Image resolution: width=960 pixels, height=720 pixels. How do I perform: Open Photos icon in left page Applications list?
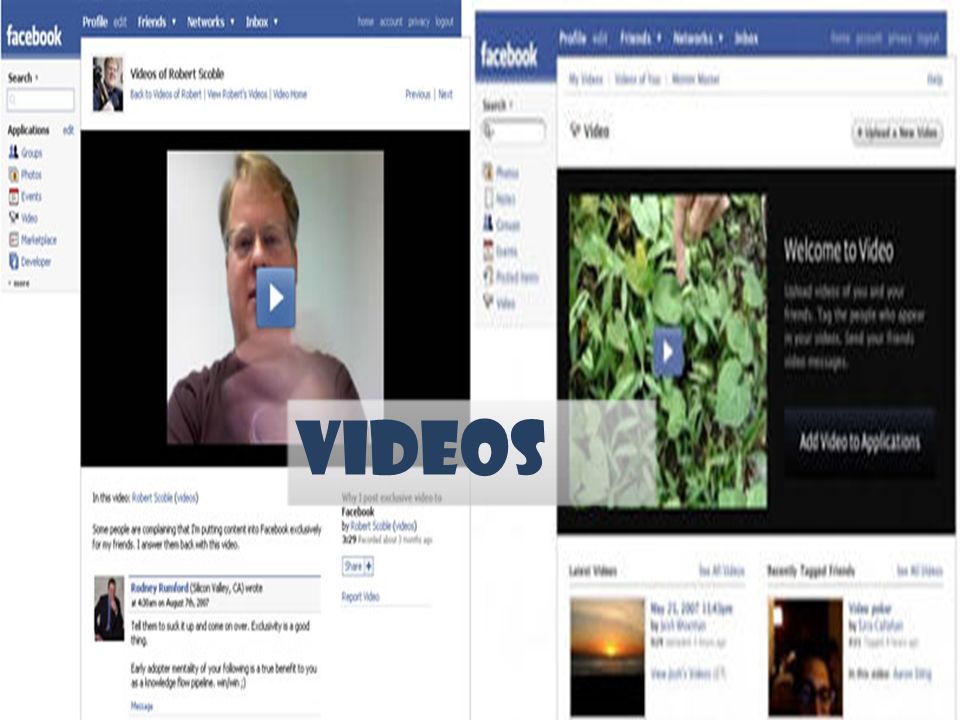point(13,174)
